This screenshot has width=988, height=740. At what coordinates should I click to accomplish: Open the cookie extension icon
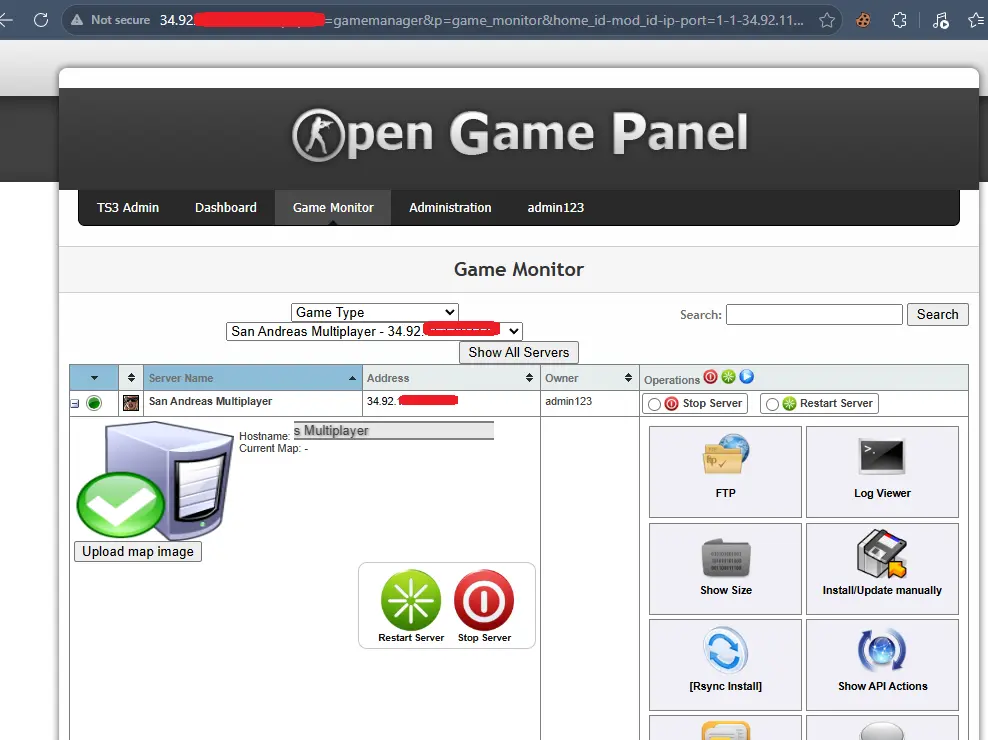click(863, 20)
